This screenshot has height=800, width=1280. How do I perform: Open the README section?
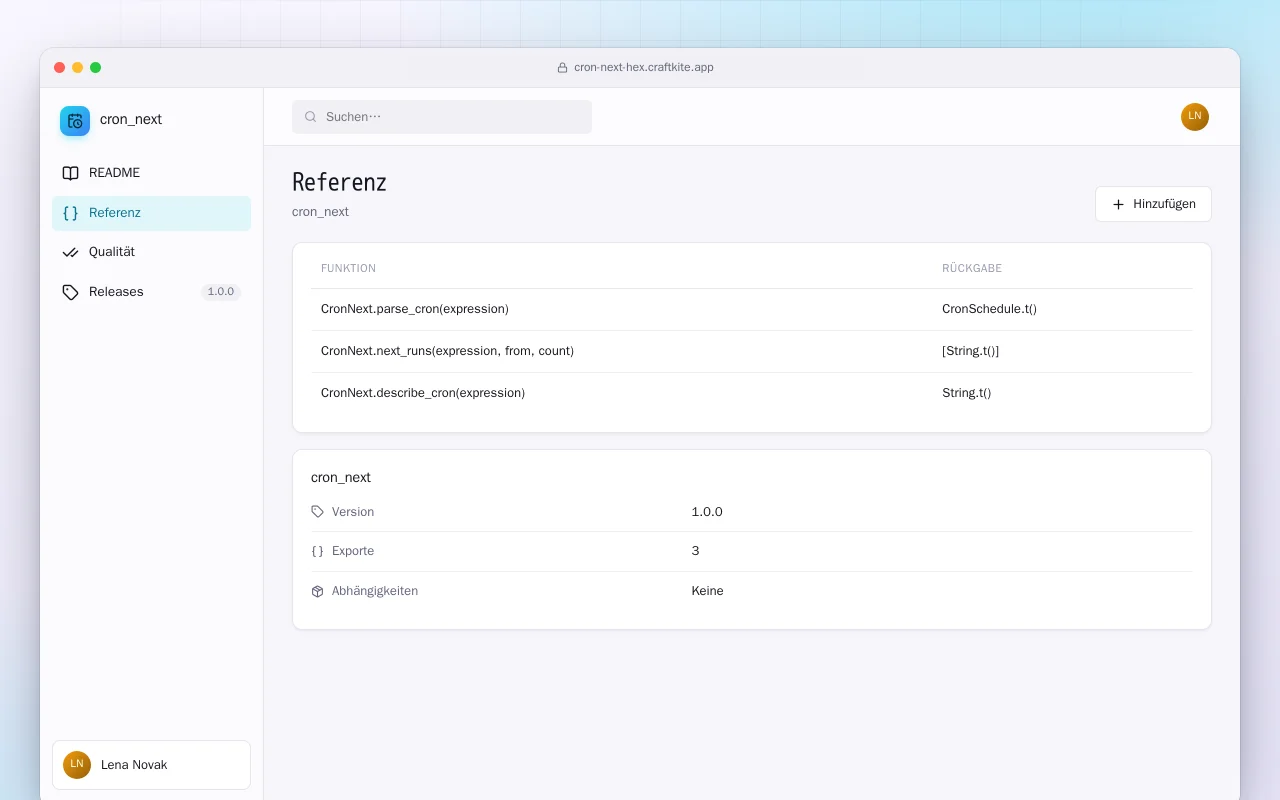151,173
